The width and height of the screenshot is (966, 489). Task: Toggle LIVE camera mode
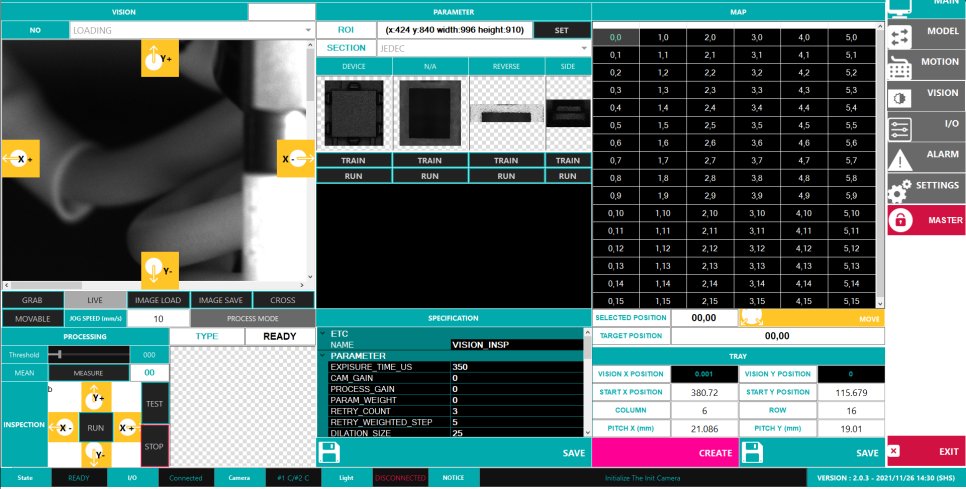95,300
